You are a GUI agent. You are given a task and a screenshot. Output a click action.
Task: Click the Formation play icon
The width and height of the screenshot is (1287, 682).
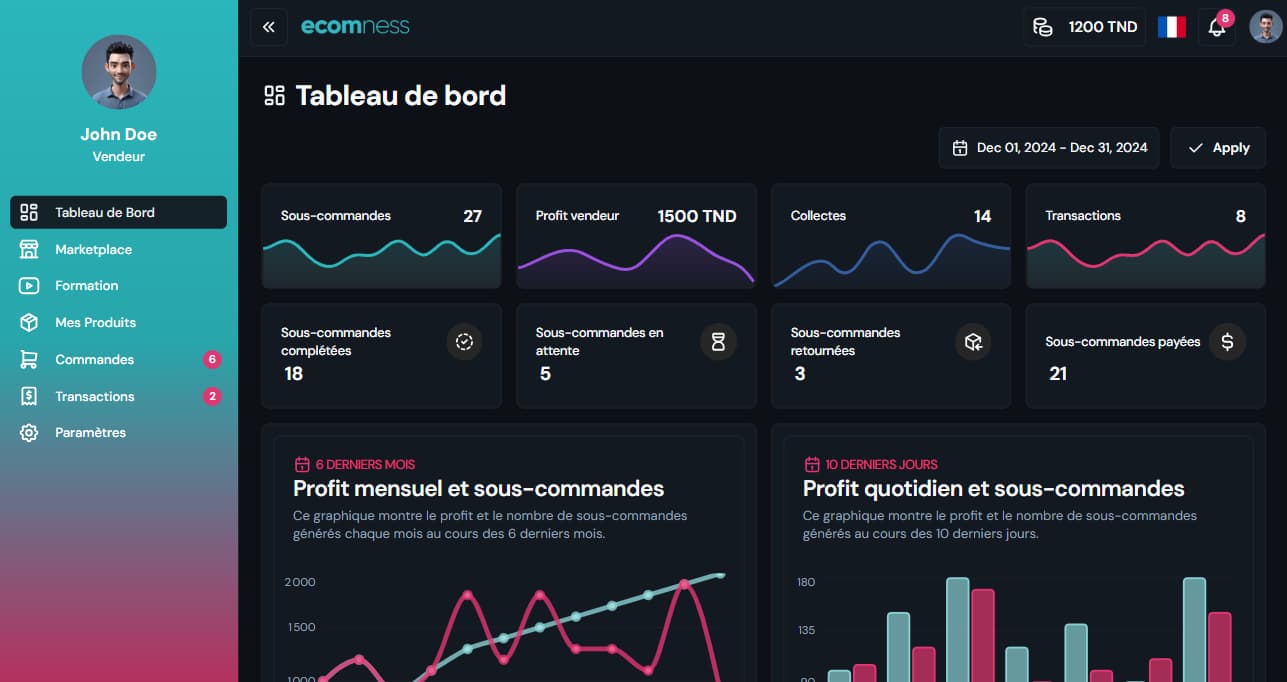tap(29, 286)
